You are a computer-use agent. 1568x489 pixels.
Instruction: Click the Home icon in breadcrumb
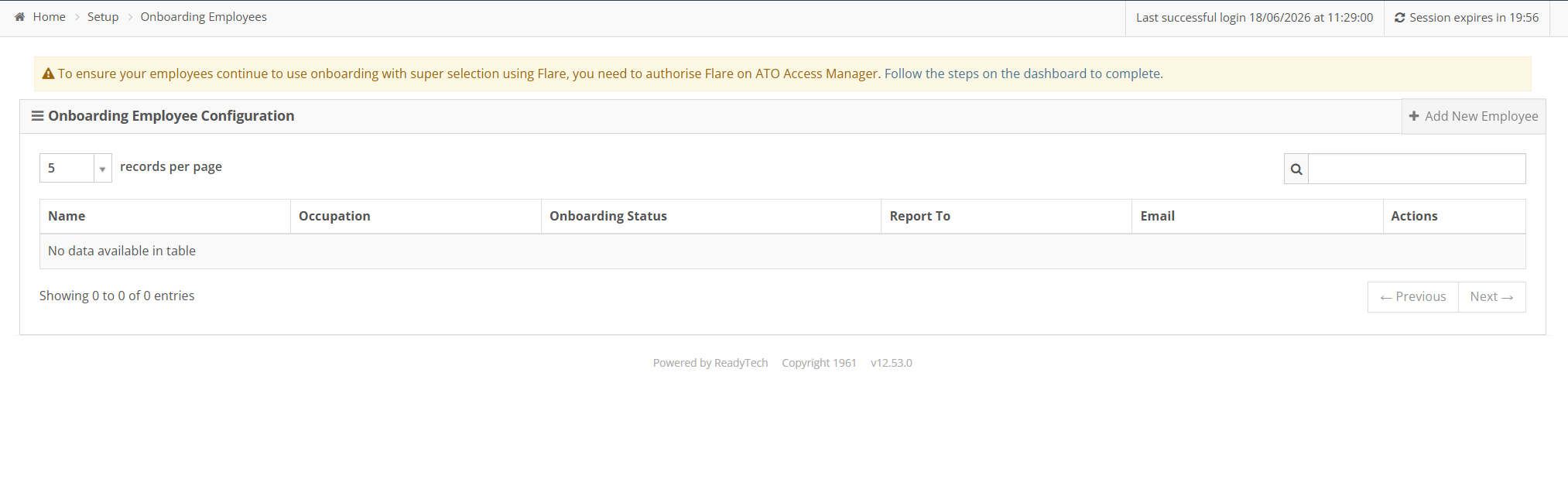point(20,17)
